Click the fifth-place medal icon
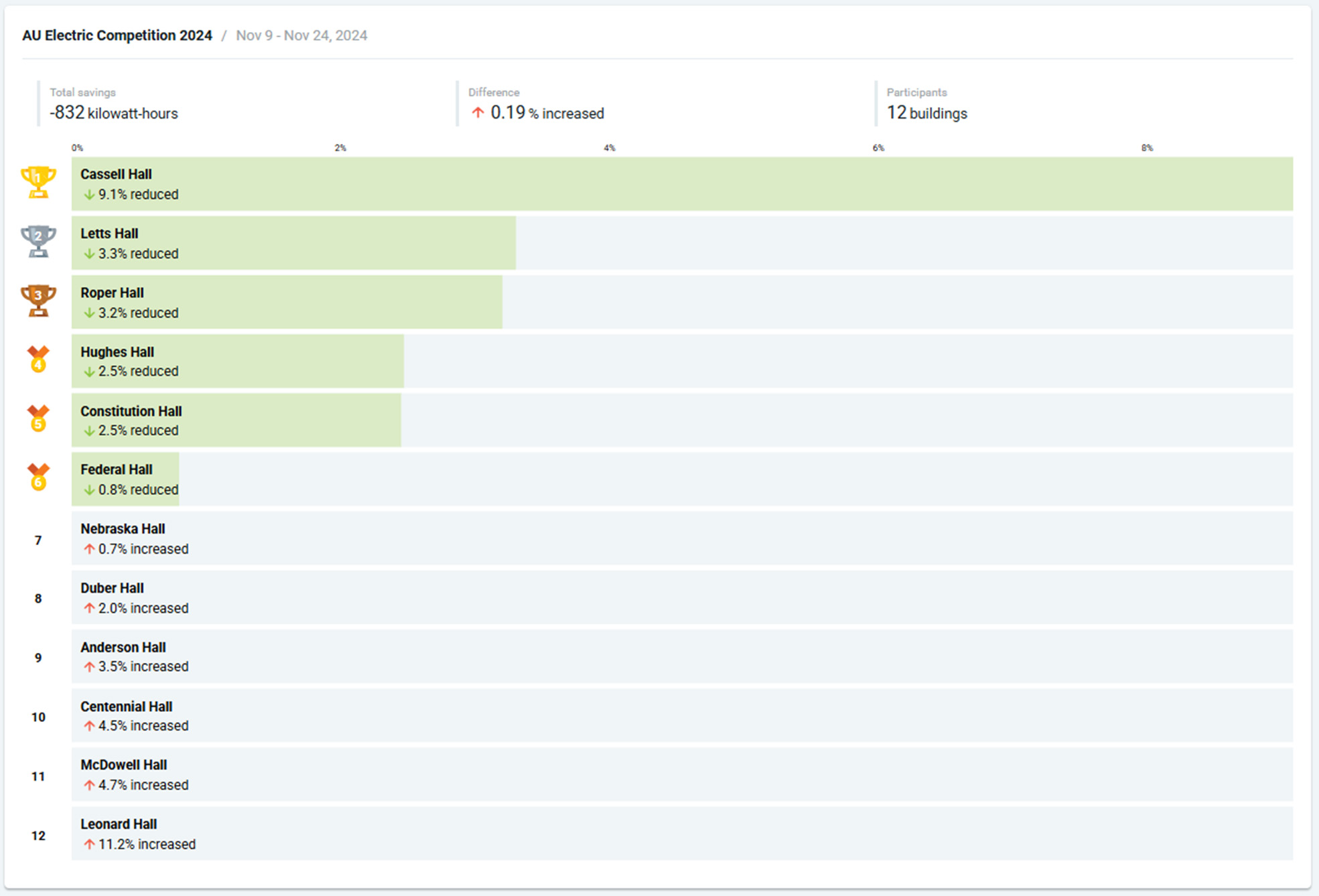 38,418
